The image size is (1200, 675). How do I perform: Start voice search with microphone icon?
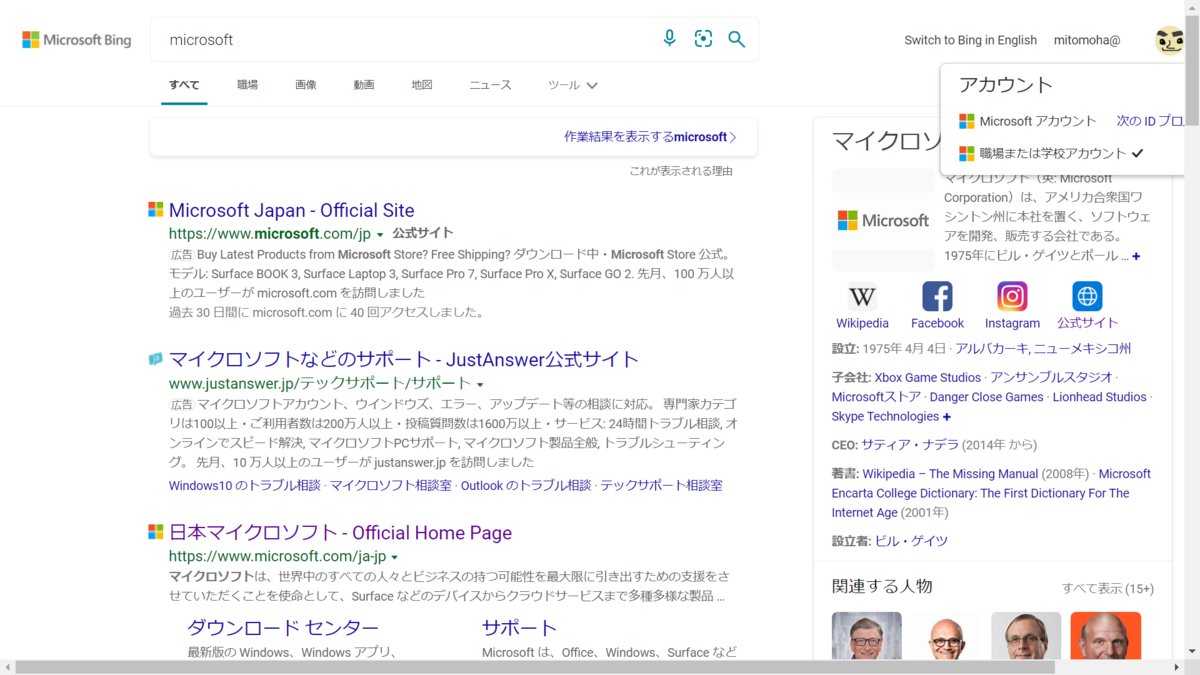[x=670, y=39]
